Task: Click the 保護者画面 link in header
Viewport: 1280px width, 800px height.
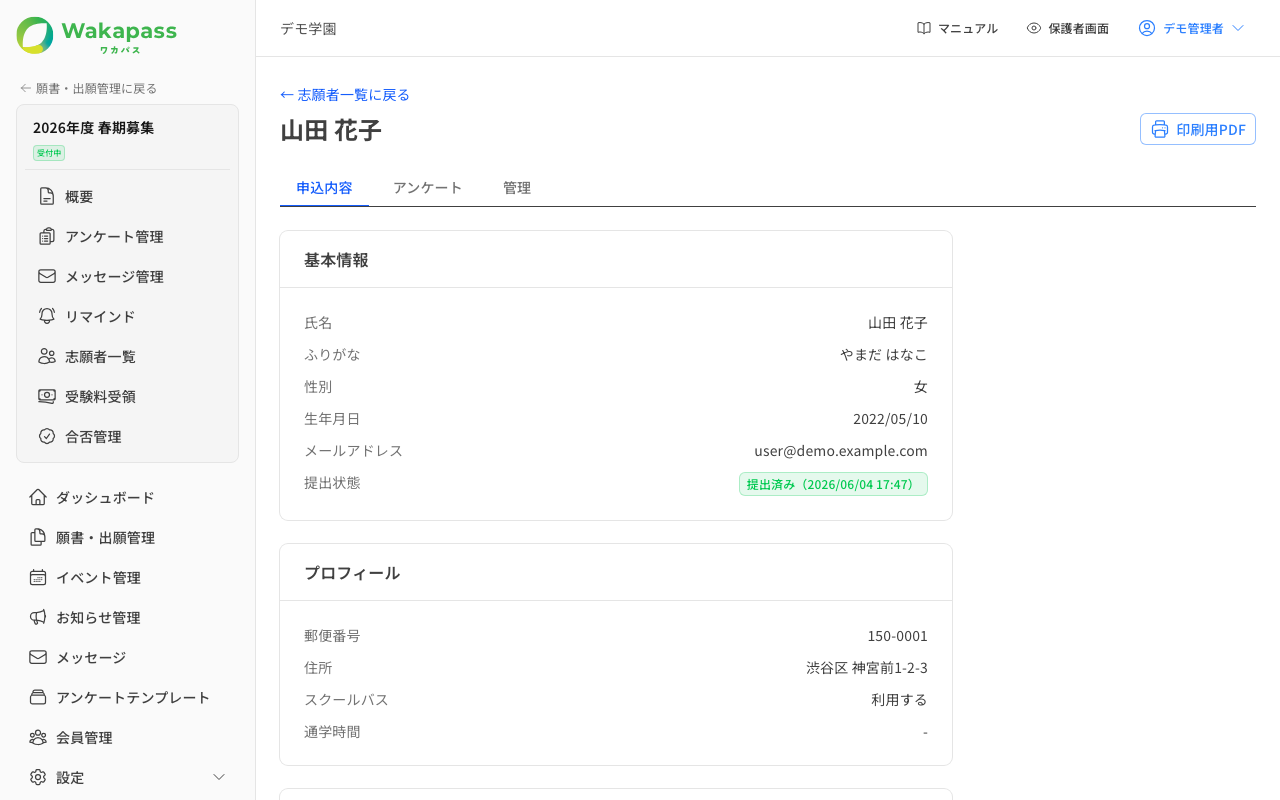Action: 1067,28
